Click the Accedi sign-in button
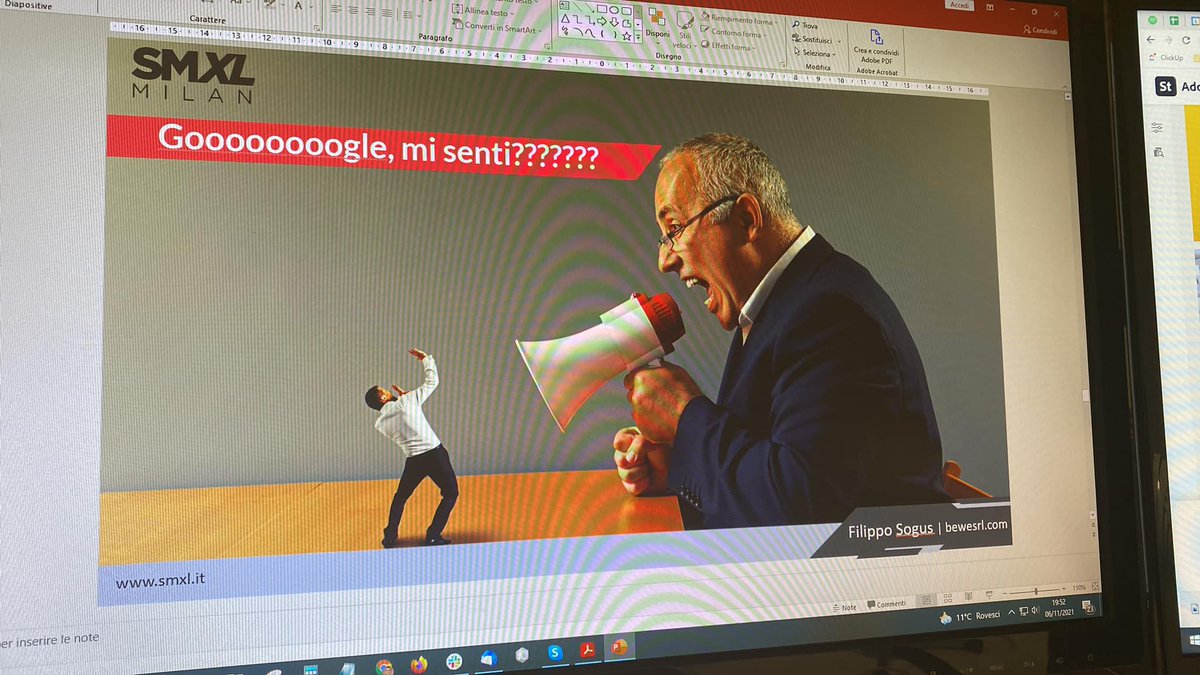The image size is (1200, 675). coord(960,5)
